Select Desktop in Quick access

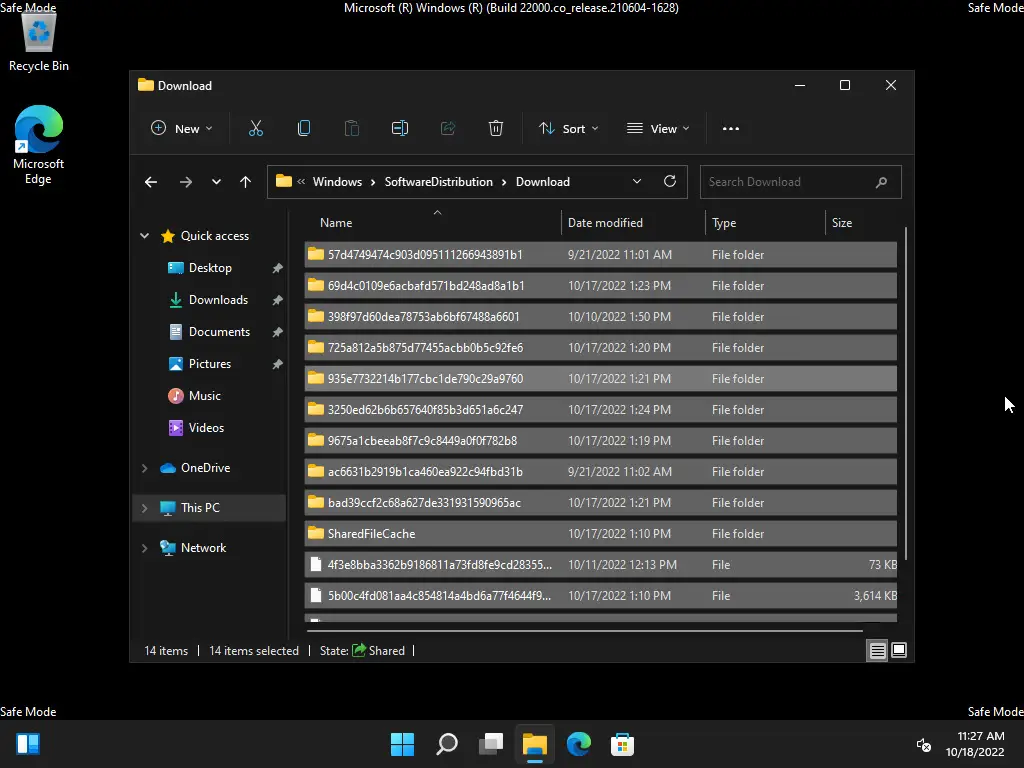(x=210, y=268)
